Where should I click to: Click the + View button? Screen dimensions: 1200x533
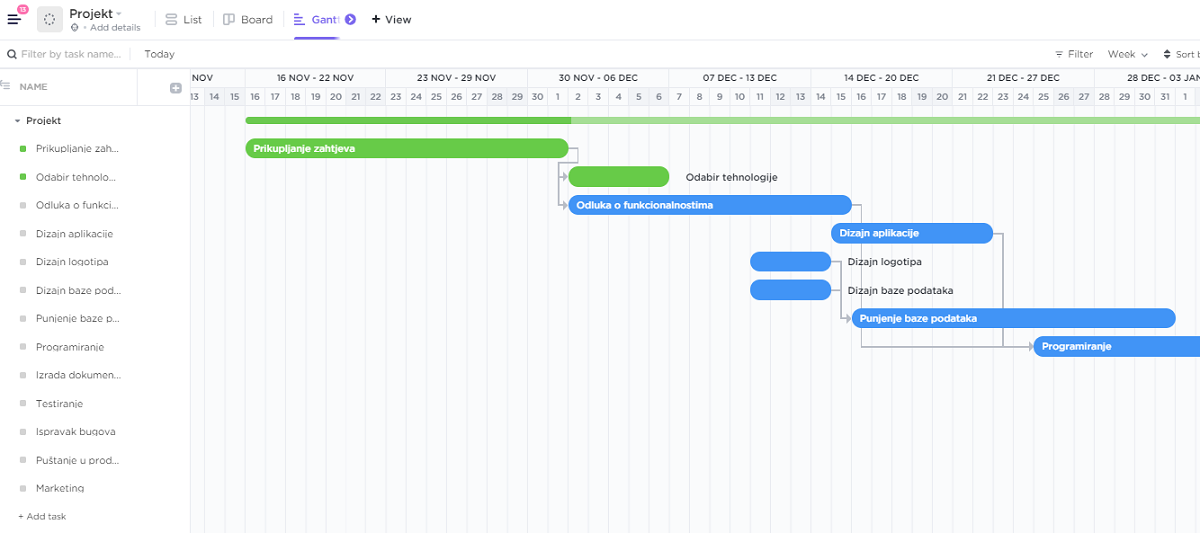pyautogui.click(x=391, y=19)
